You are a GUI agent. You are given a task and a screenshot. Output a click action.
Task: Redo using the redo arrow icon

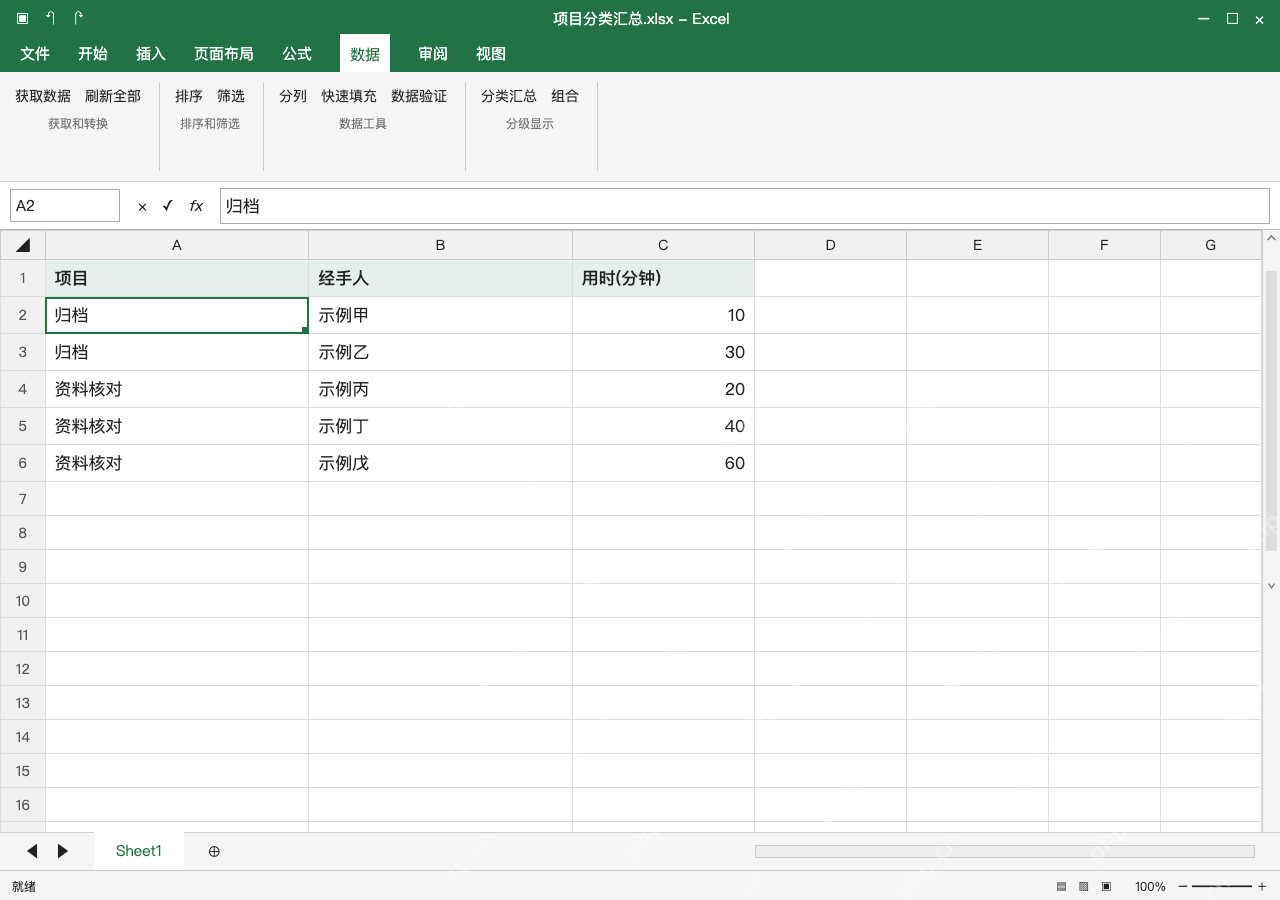[x=79, y=18]
